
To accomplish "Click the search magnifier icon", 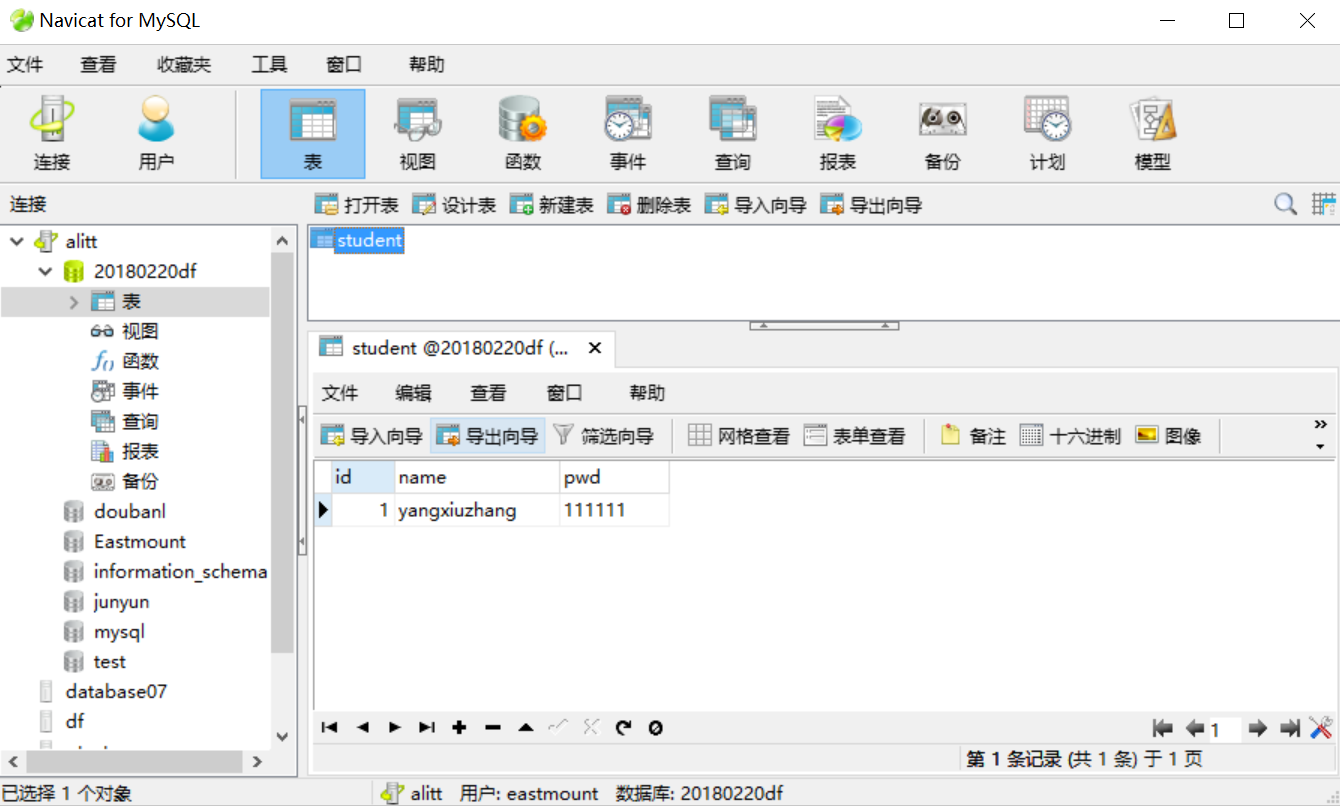I will tap(1286, 204).
